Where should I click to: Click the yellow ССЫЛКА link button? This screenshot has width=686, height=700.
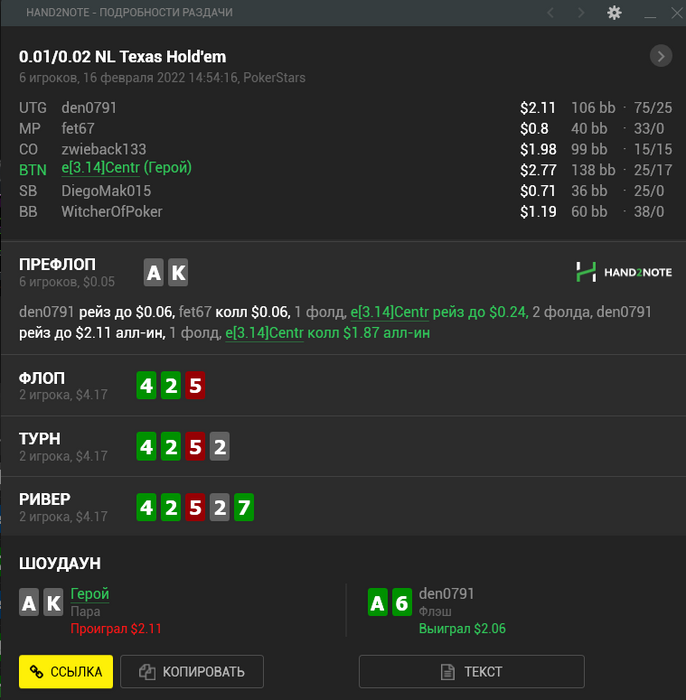[66, 671]
